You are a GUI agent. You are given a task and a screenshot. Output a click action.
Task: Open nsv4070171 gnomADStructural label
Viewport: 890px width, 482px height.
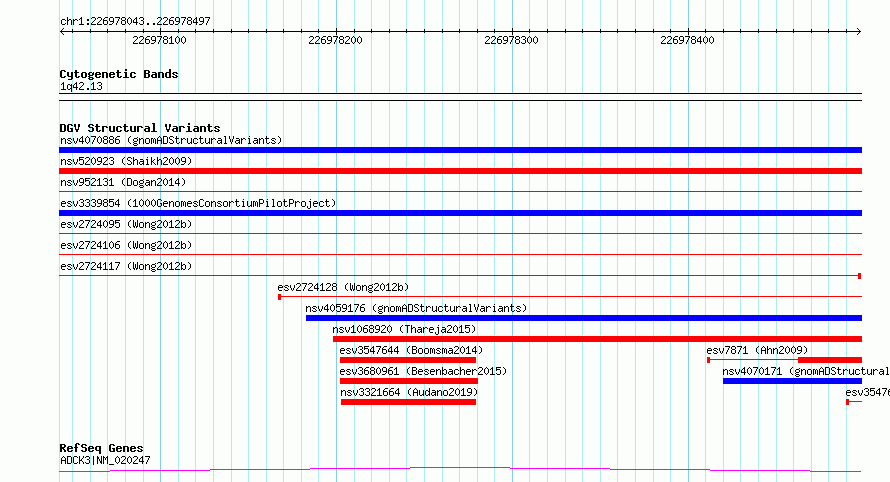point(805,371)
